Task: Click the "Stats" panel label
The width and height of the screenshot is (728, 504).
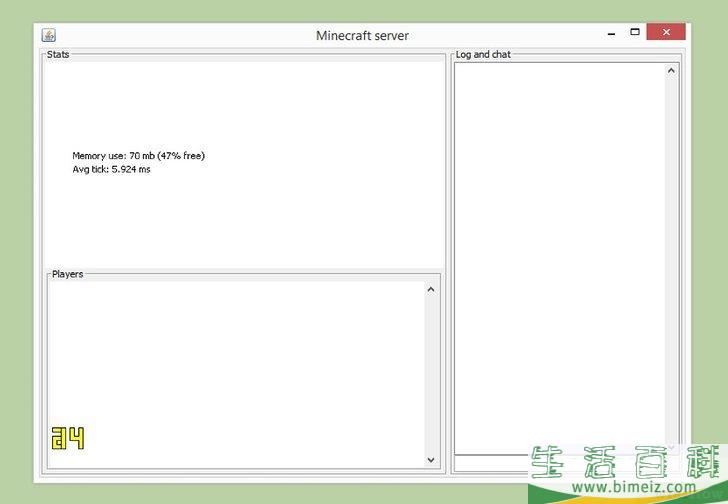Action: (x=58, y=54)
